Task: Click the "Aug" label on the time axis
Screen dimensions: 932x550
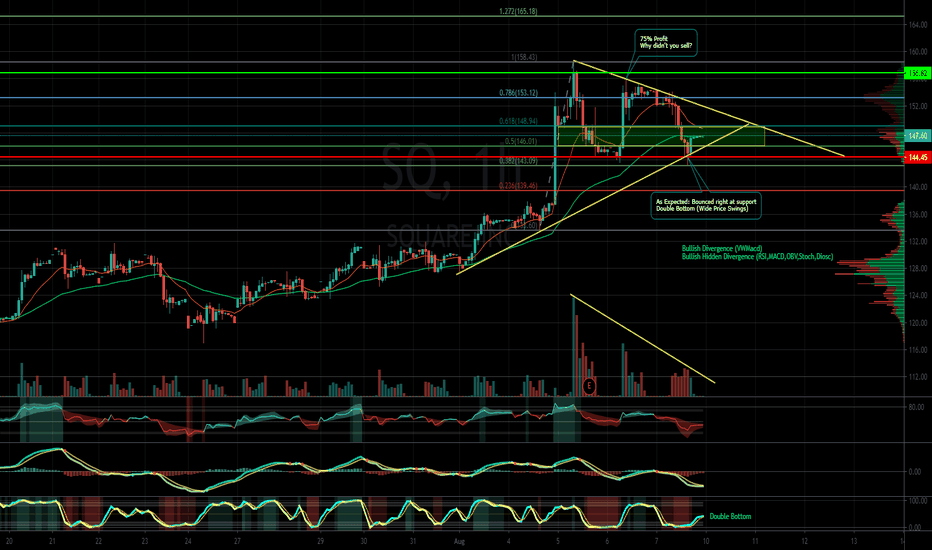Action: click(459, 542)
